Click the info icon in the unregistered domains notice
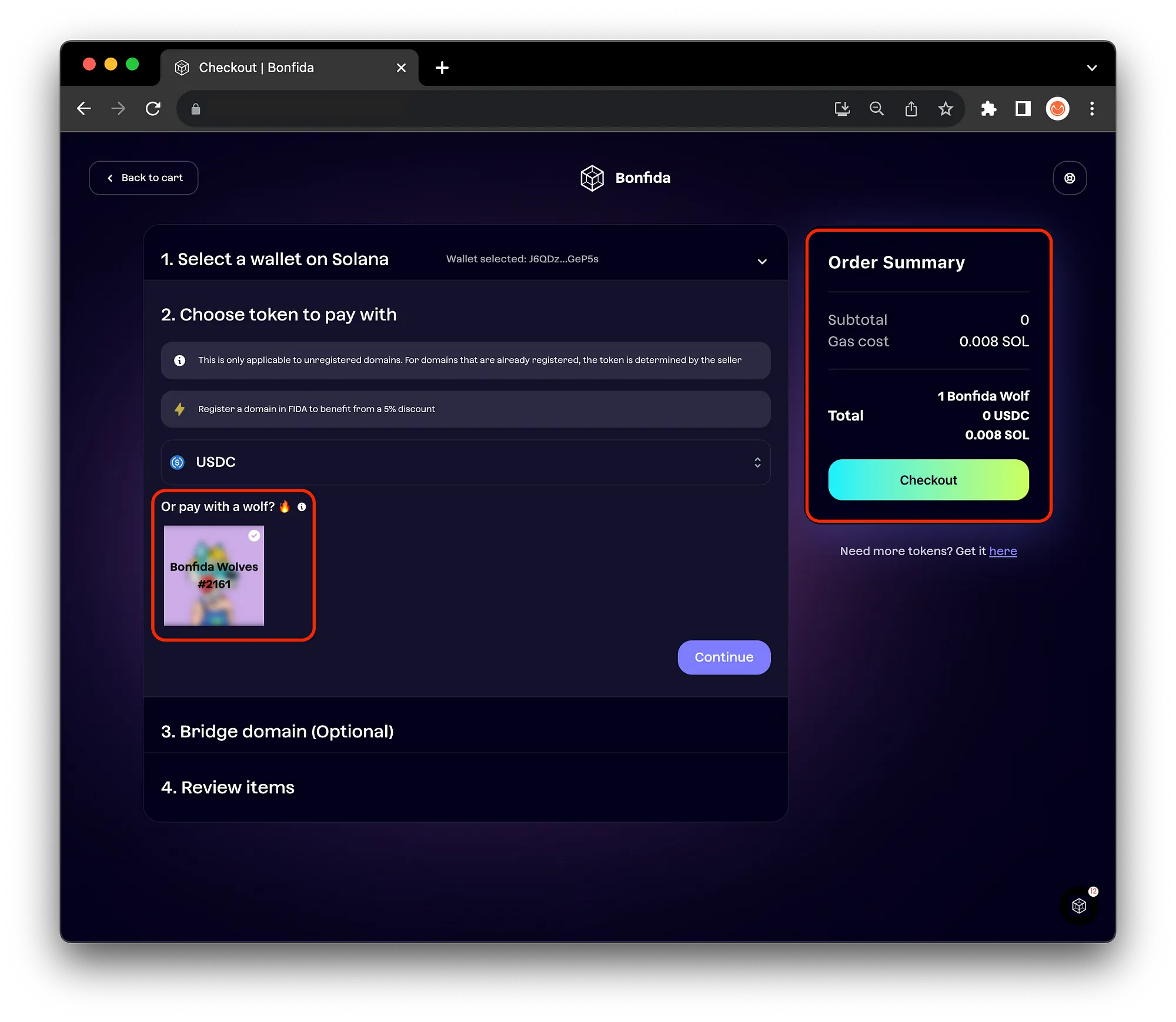This screenshot has width=1176, height=1022. pyautogui.click(x=179, y=360)
